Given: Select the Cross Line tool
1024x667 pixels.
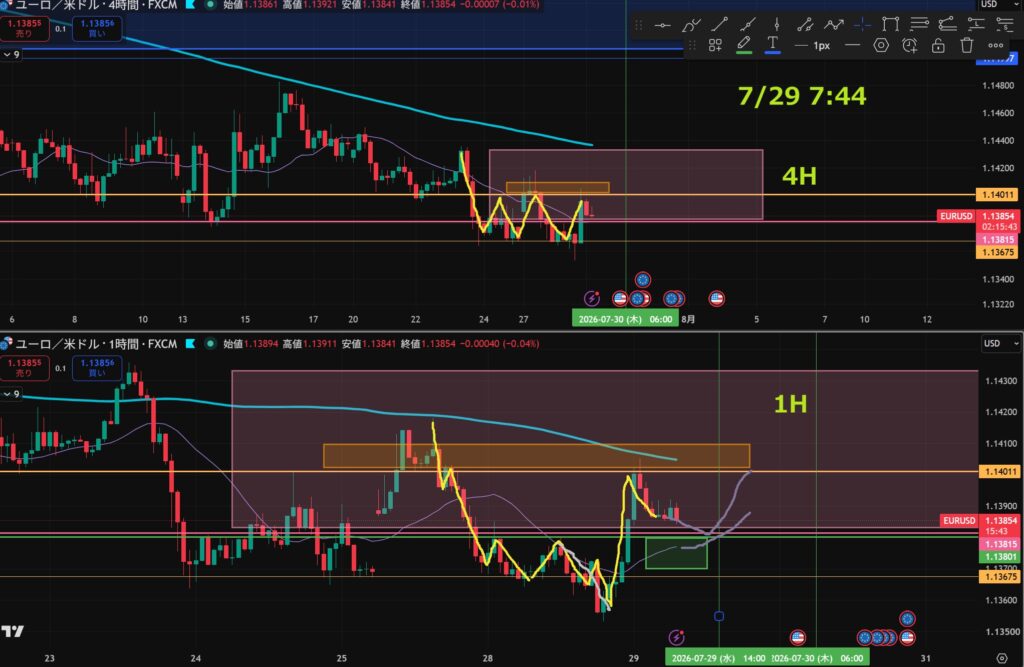Looking at the screenshot, I should point(862,25).
